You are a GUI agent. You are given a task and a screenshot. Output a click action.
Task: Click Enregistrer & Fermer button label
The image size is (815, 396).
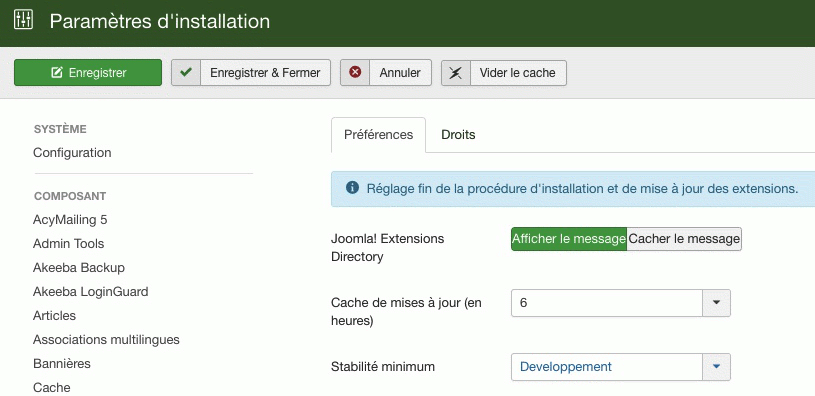click(265, 73)
